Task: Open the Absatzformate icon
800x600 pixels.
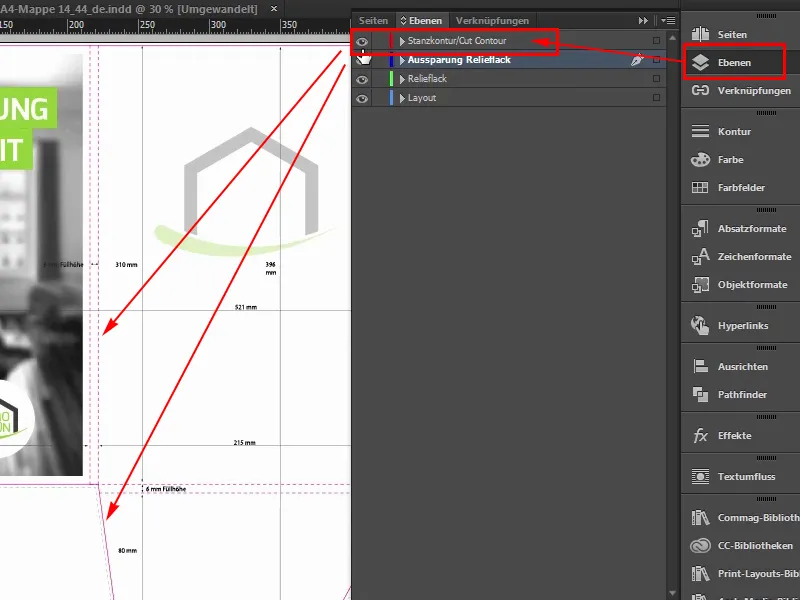Action: coord(700,229)
